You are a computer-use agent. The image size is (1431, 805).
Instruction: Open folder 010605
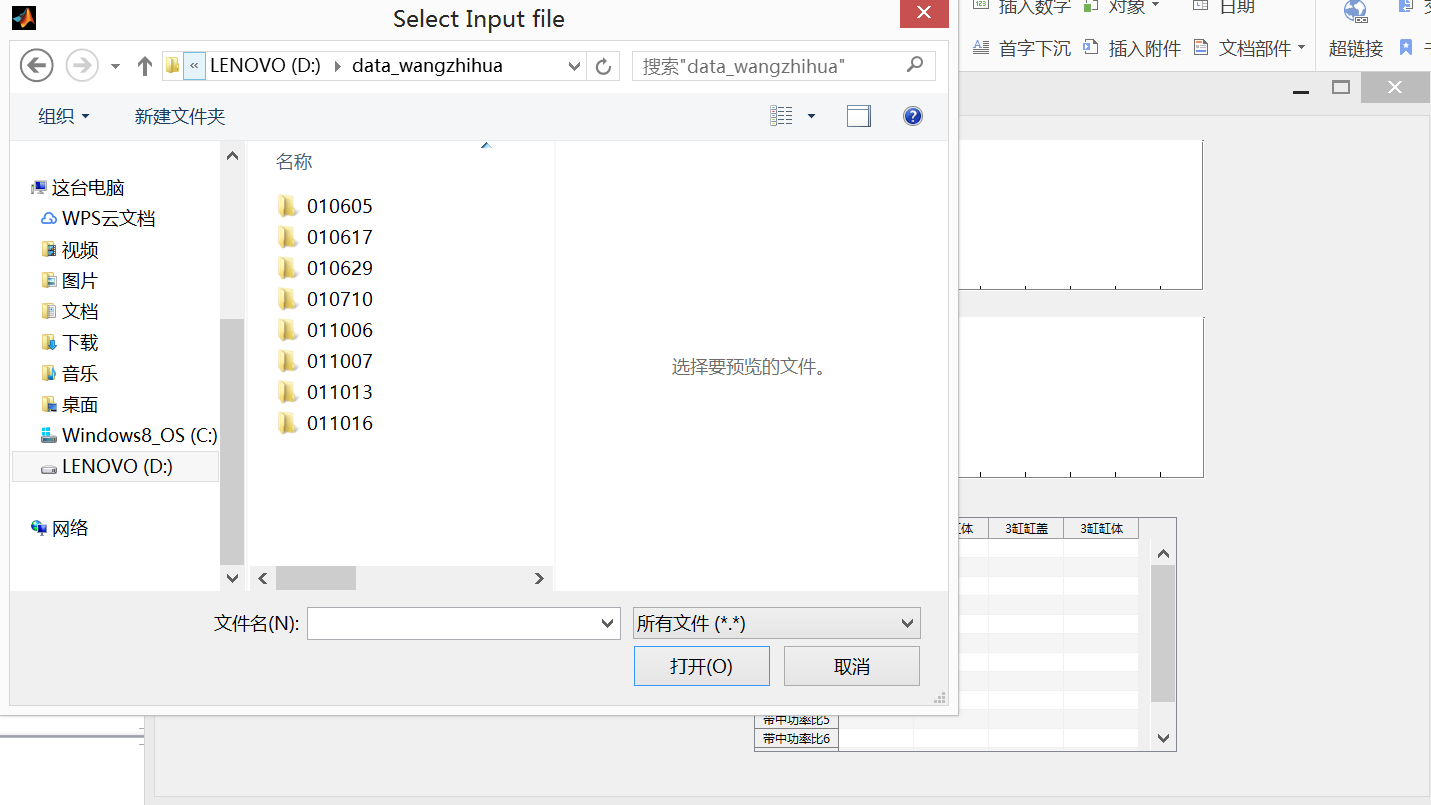click(x=339, y=206)
